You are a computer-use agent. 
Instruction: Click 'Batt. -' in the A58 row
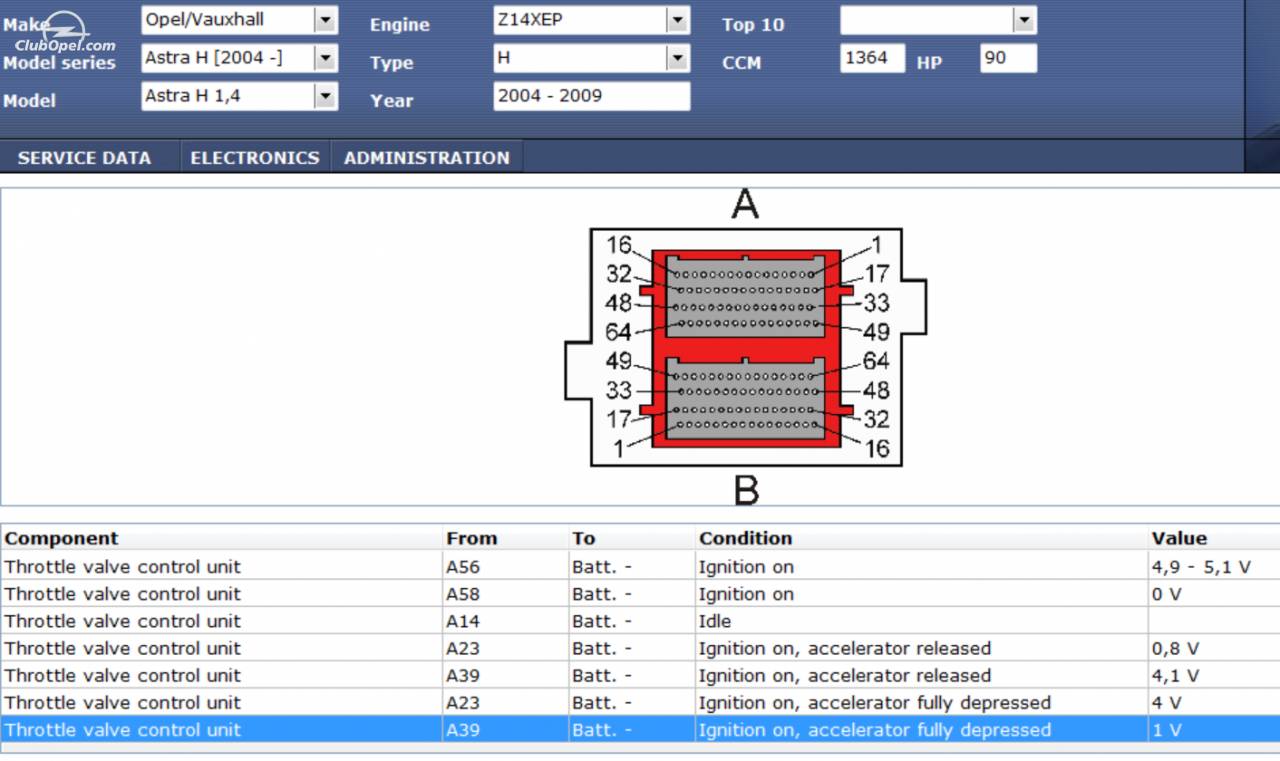632,594
